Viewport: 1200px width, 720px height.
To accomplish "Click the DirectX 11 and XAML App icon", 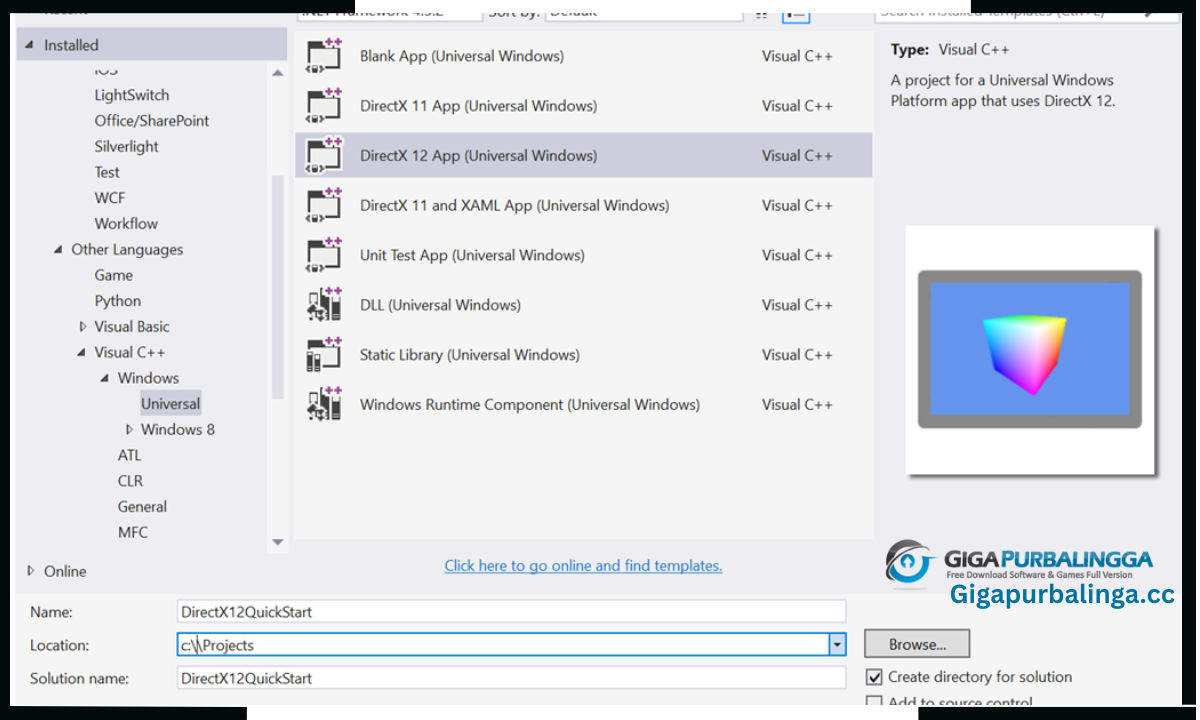I will (324, 206).
